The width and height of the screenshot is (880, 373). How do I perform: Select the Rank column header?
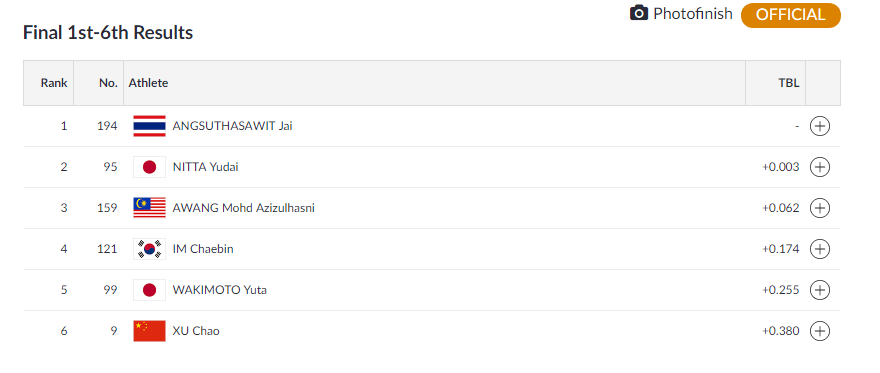[54, 83]
